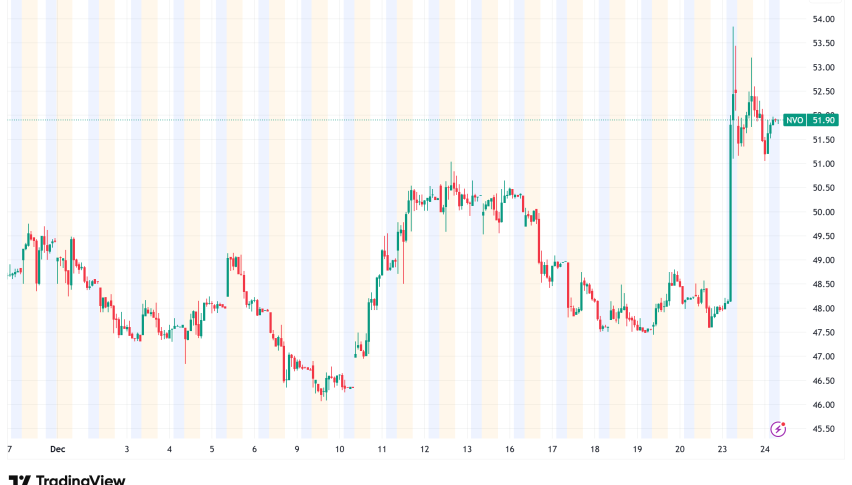
Task: Select date 16 on the time axis
Action: tap(510, 451)
